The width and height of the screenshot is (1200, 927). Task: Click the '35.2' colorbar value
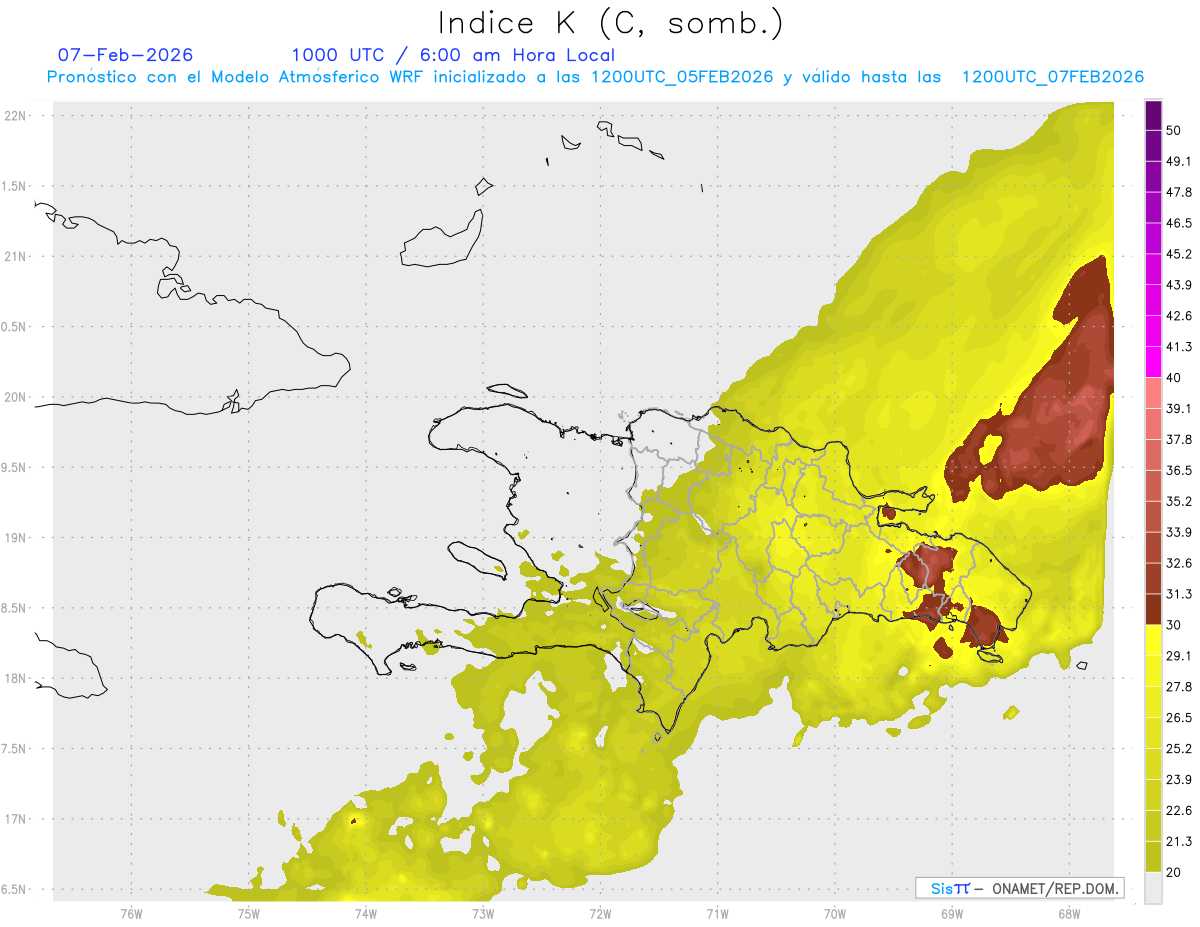tap(1179, 502)
